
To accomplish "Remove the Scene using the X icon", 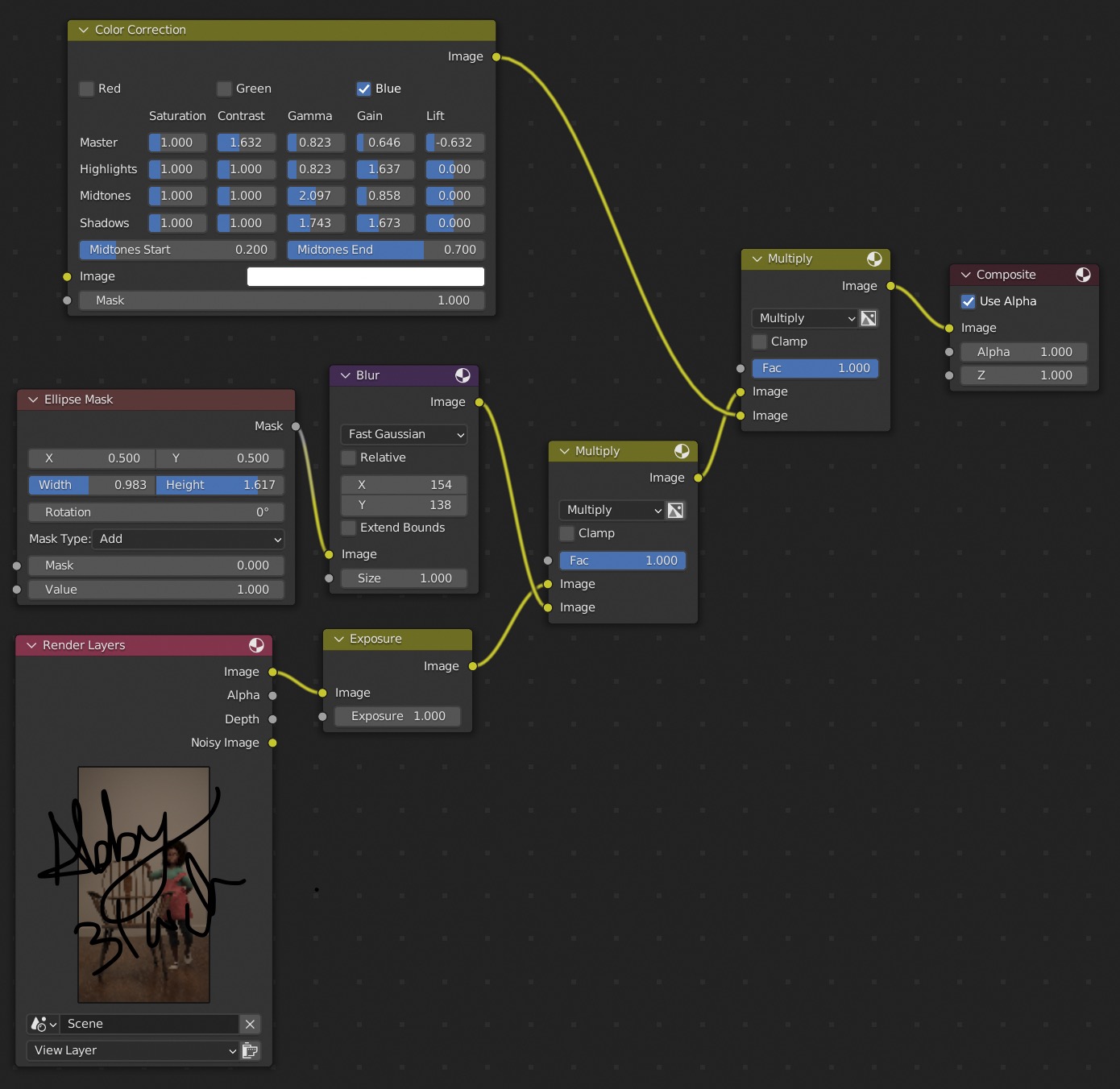I will 250,1024.
